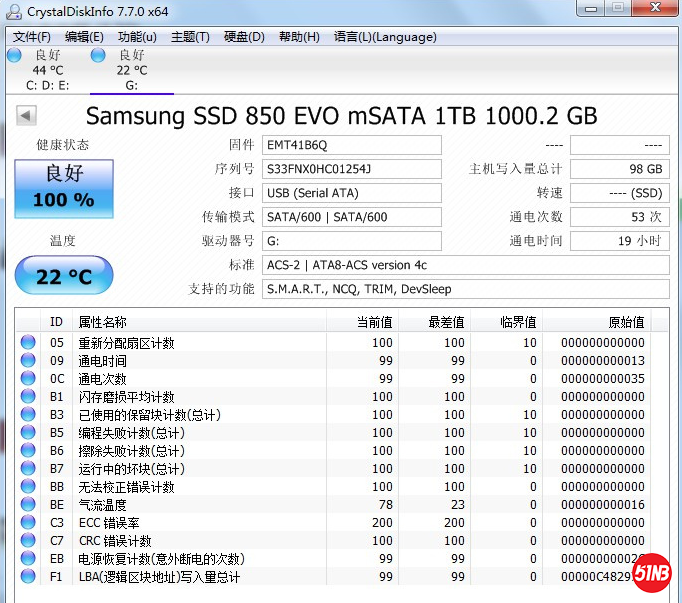The image size is (682, 603).
Task: Click status orb of row C3 ECC 错误率
Action: (28, 522)
